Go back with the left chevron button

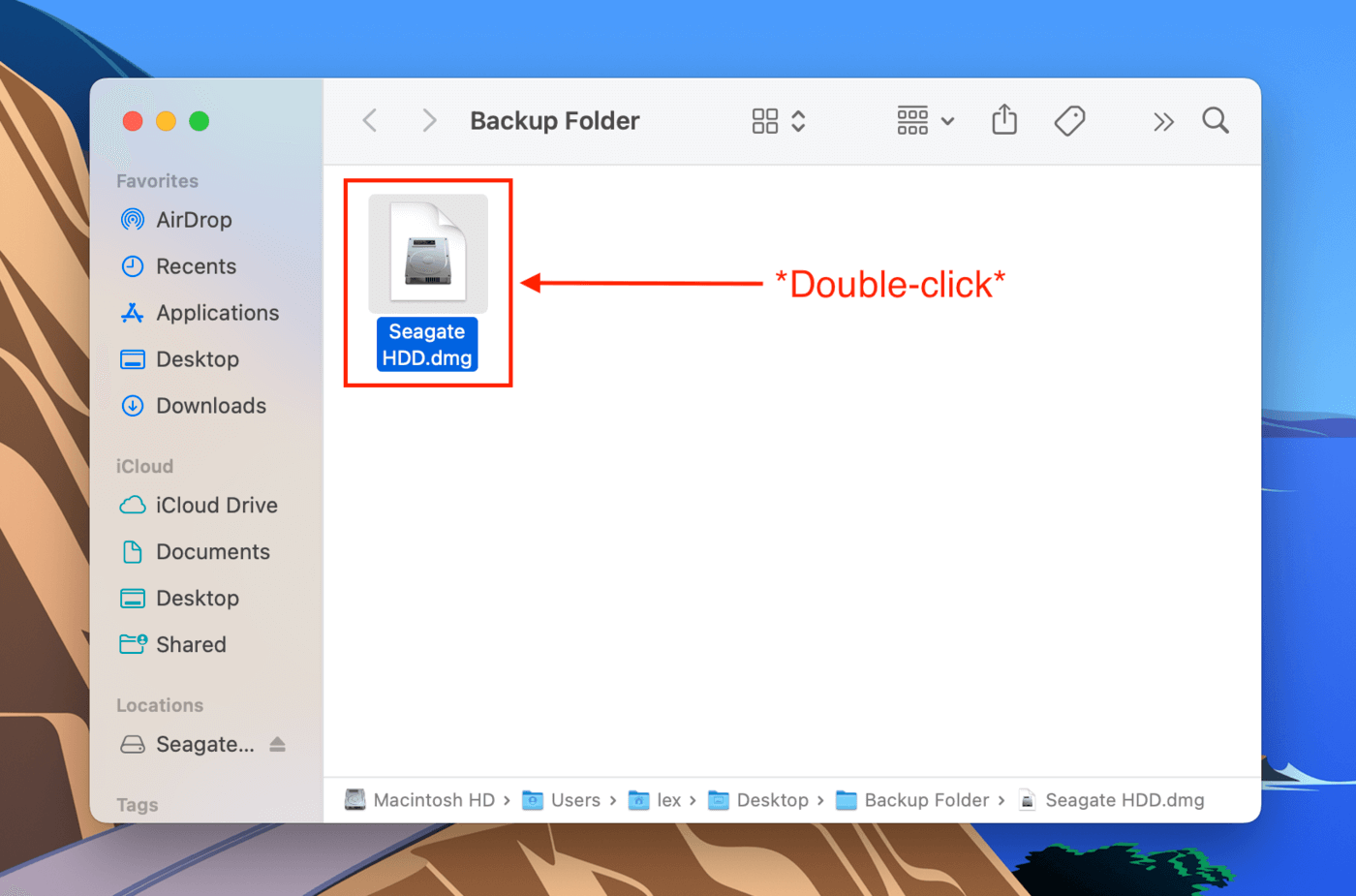coord(370,121)
